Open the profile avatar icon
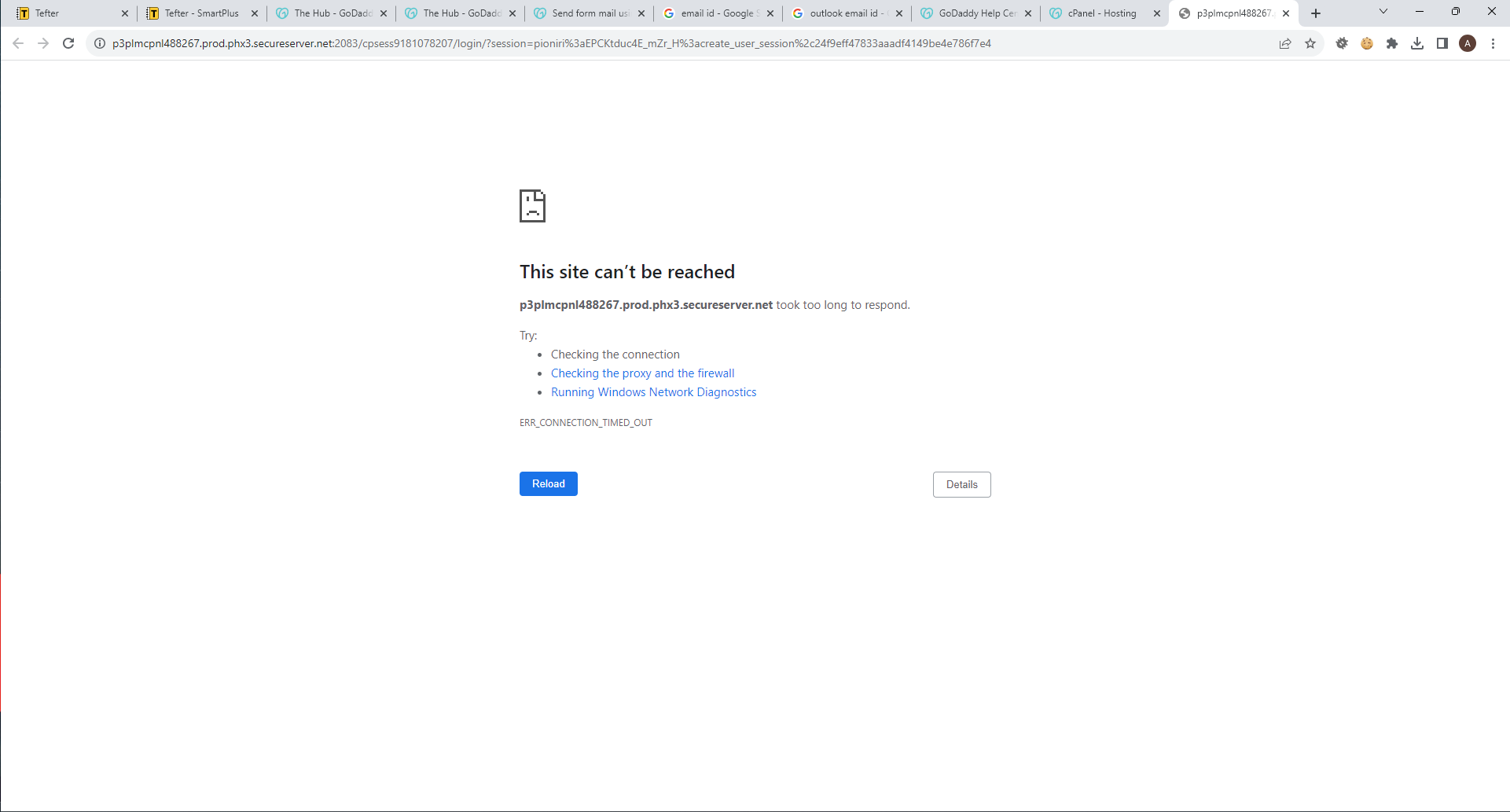Viewport: 1510px width, 812px height. 1468,43
